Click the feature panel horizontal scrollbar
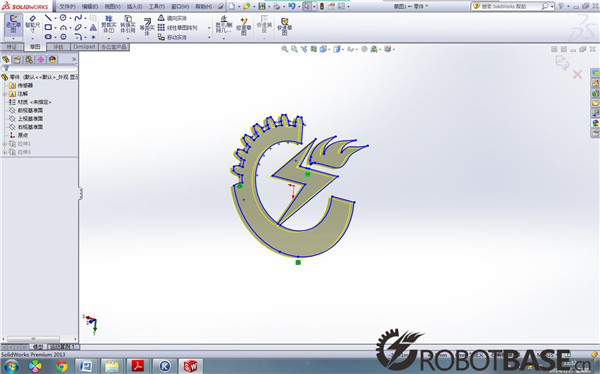600x374 pixels. (x=34, y=339)
